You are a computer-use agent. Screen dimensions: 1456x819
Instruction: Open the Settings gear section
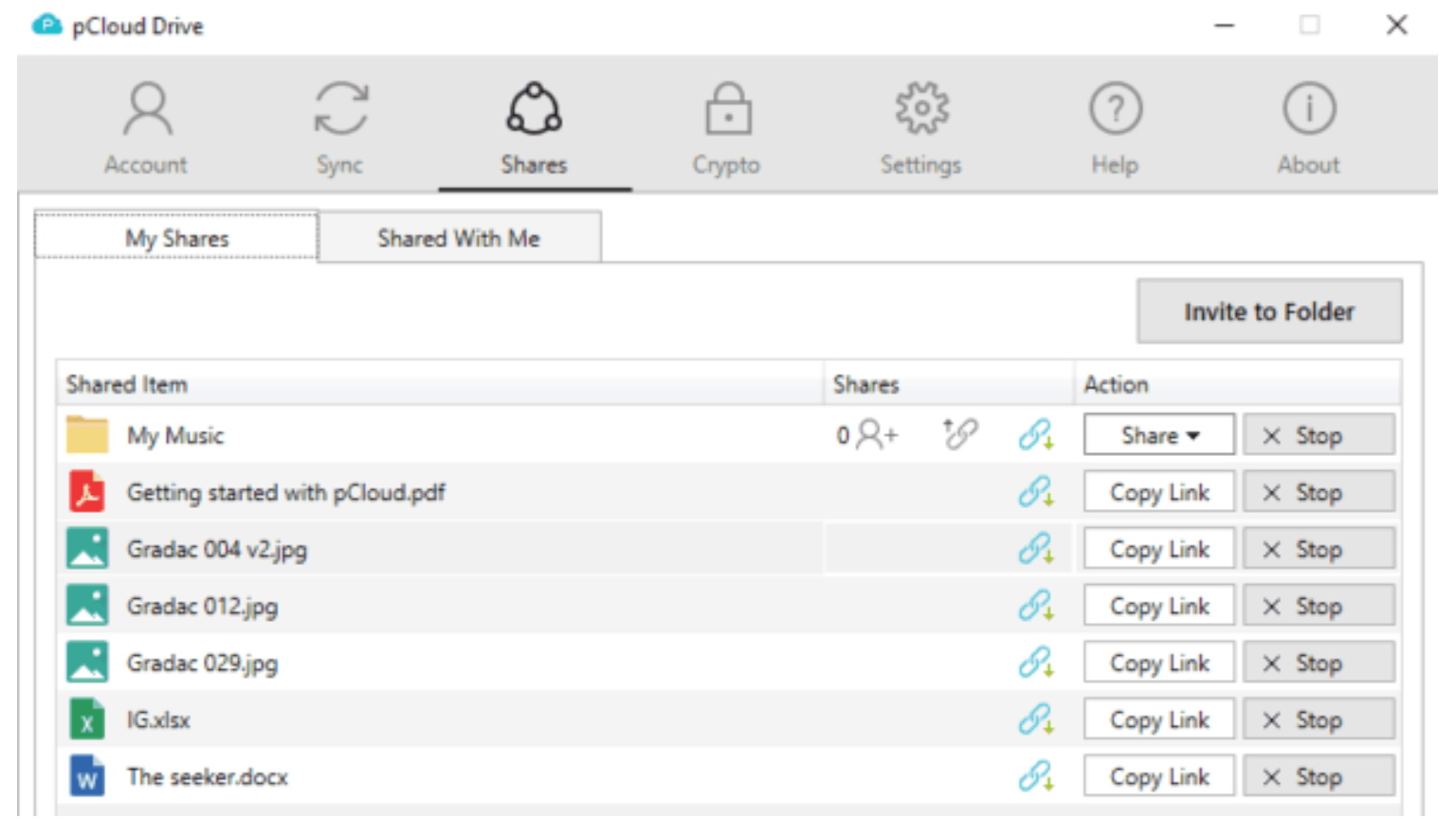(921, 129)
